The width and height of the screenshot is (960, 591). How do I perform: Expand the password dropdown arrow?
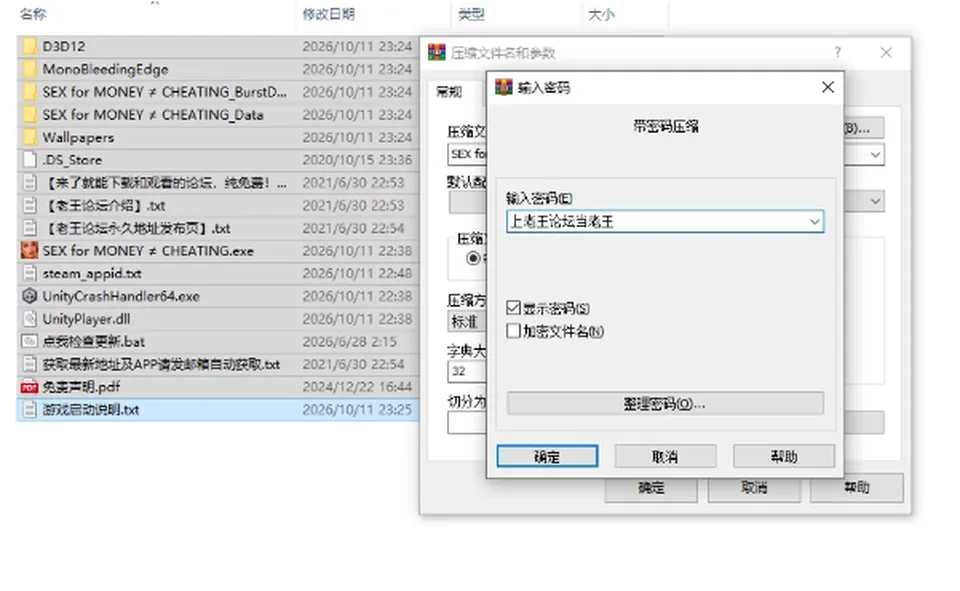point(814,222)
